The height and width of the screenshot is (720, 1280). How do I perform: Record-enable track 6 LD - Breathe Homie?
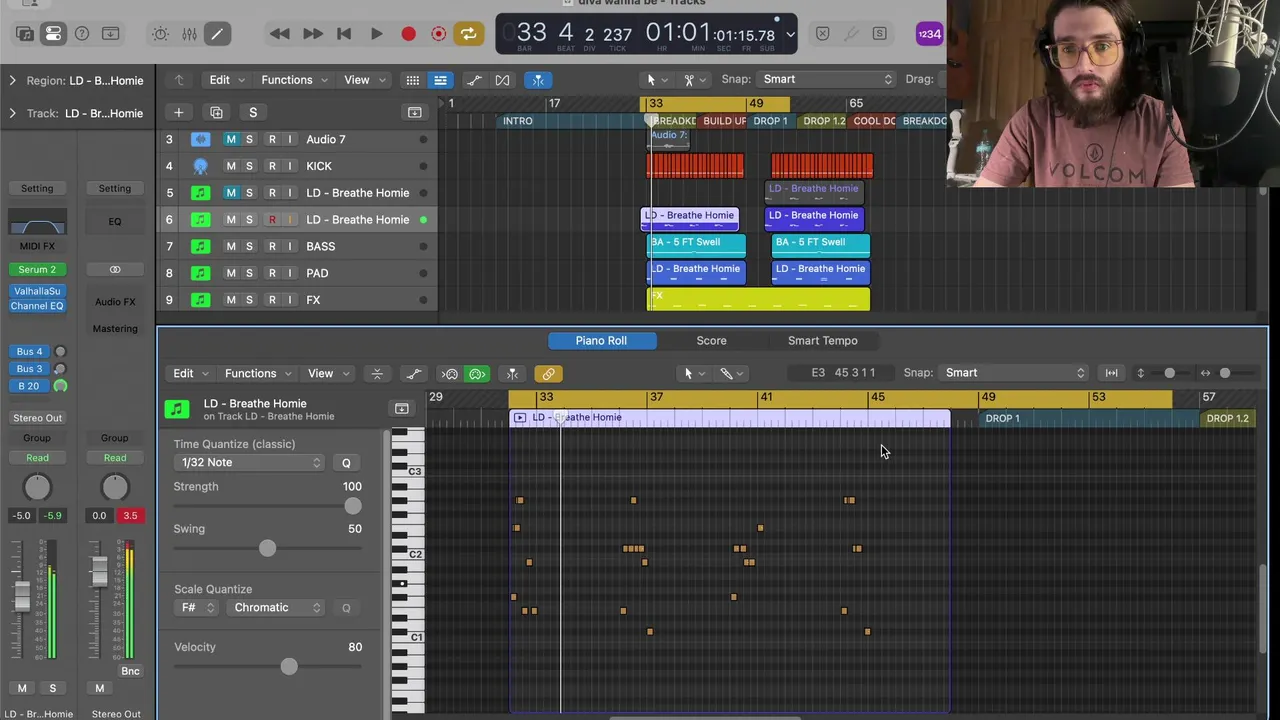pos(272,219)
